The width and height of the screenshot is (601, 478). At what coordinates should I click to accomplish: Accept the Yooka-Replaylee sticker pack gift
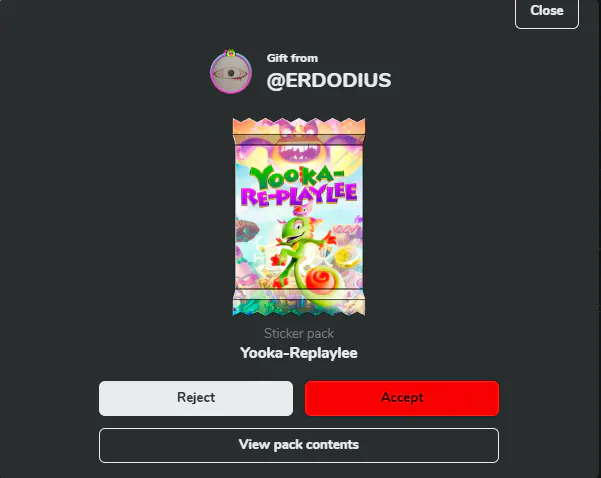pyautogui.click(x=402, y=398)
